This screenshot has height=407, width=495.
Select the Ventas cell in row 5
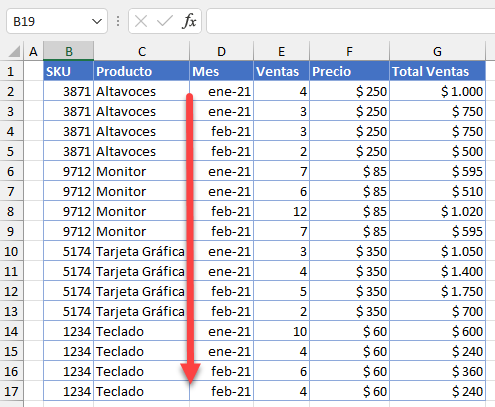[281, 151]
